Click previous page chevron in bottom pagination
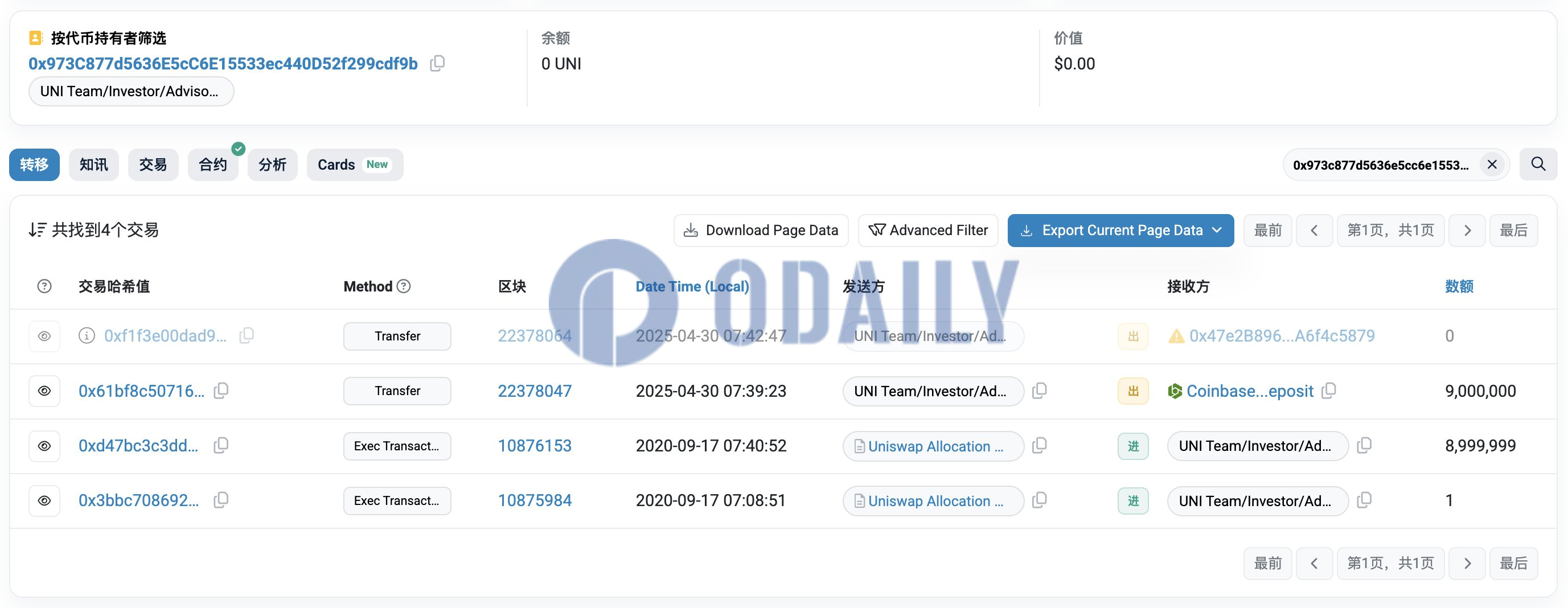The width and height of the screenshot is (1568, 608). 1315,563
